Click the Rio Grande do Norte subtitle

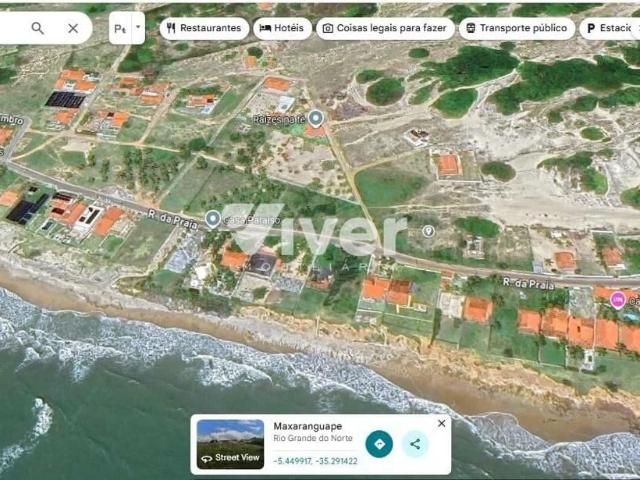[x=313, y=438]
